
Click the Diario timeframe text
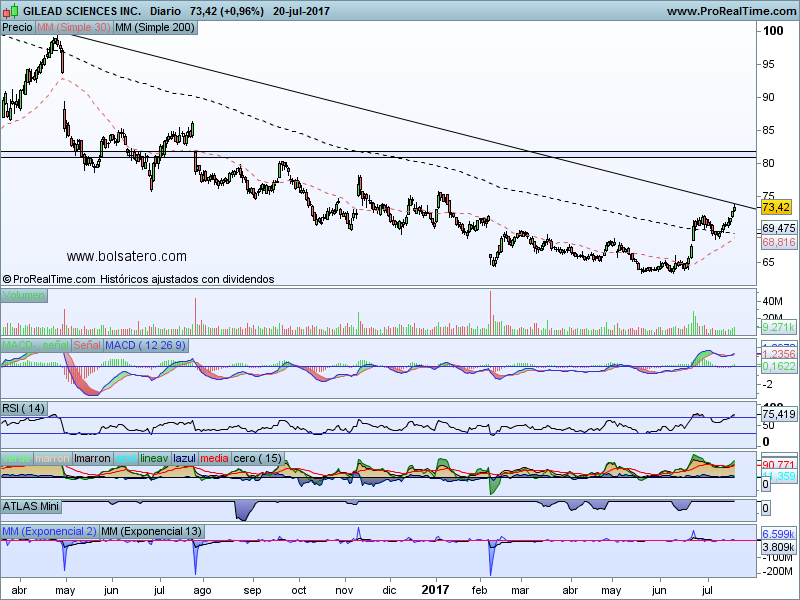tap(165, 11)
